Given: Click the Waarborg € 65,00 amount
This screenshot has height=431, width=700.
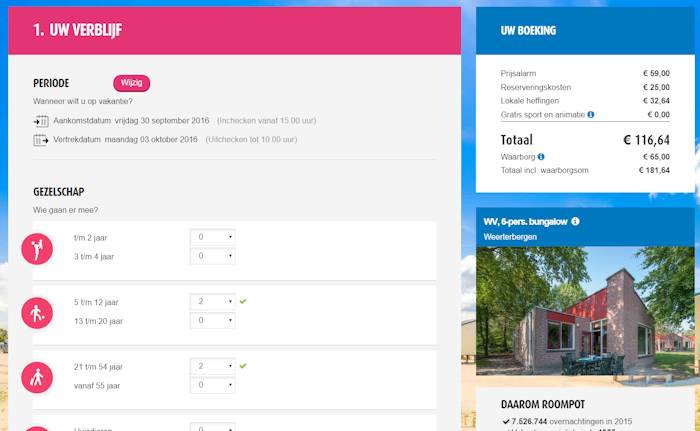Looking at the screenshot, I should pyautogui.click(x=656, y=157).
